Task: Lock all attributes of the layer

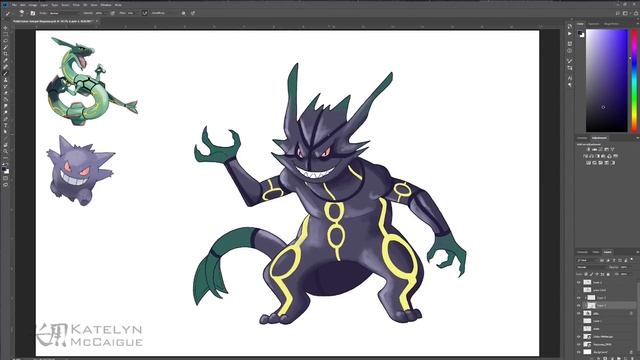Action: 608,274
